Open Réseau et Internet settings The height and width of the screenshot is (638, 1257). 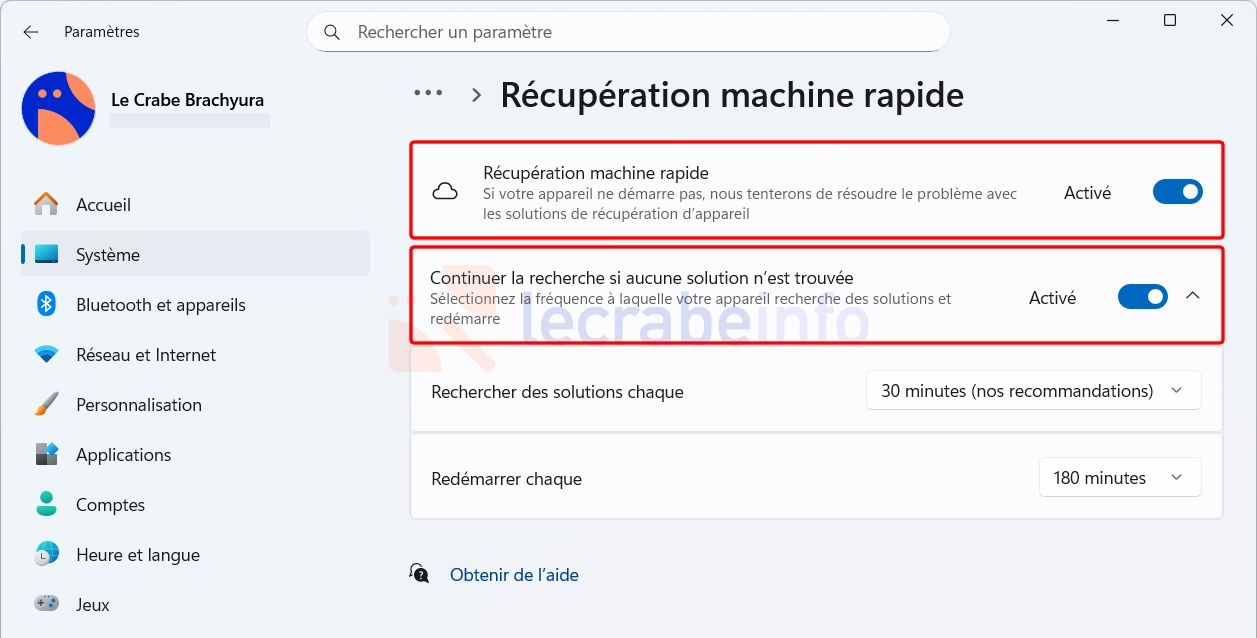click(195, 354)
